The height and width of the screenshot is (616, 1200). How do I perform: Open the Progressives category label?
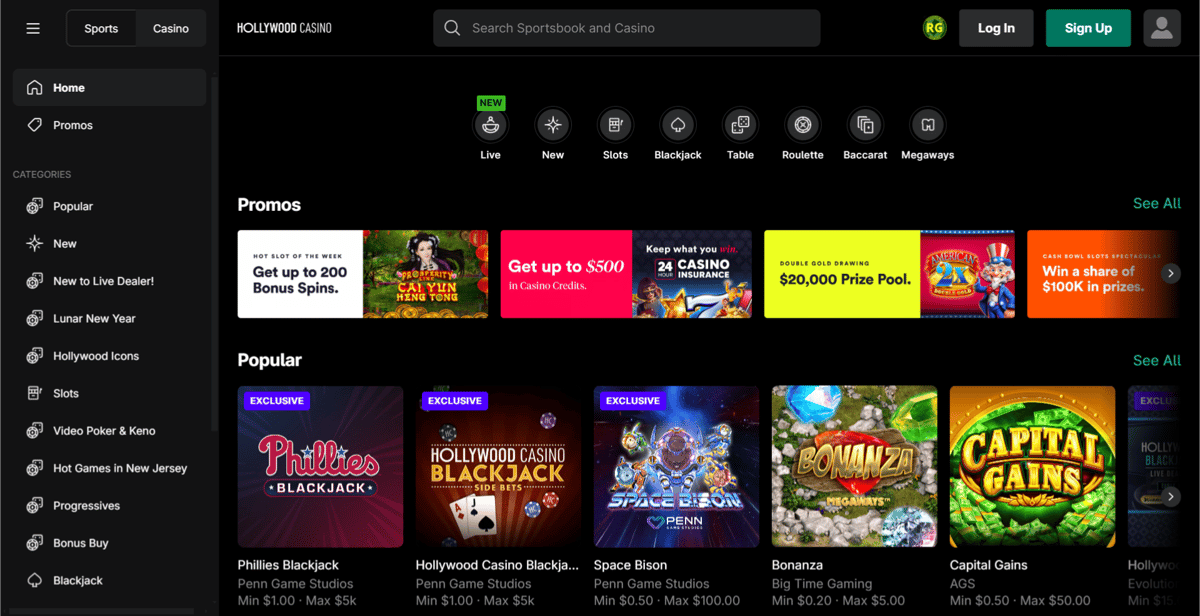(86, 506)
